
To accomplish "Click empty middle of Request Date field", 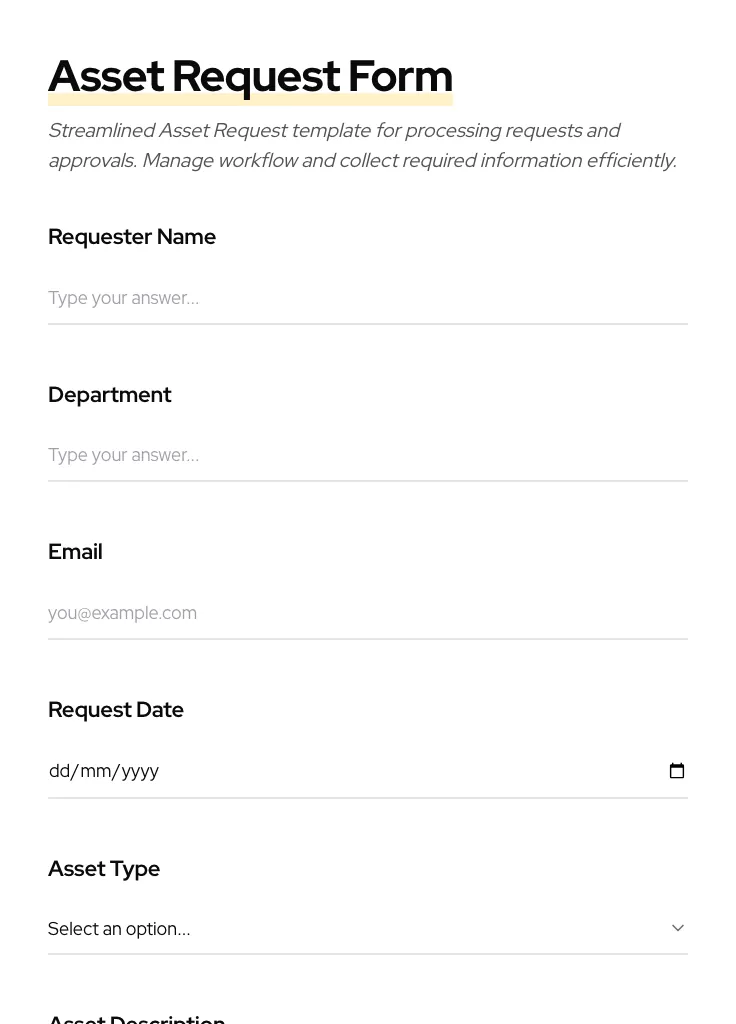I will (400, 771).
